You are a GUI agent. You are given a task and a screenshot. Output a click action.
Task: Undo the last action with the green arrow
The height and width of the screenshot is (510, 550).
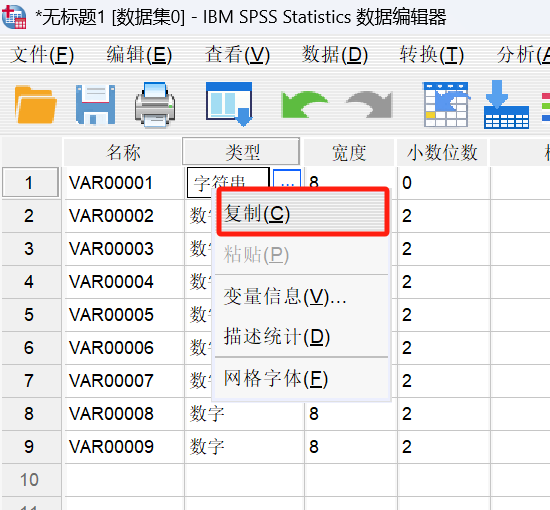pyautogui.click(x=304, y=105)
